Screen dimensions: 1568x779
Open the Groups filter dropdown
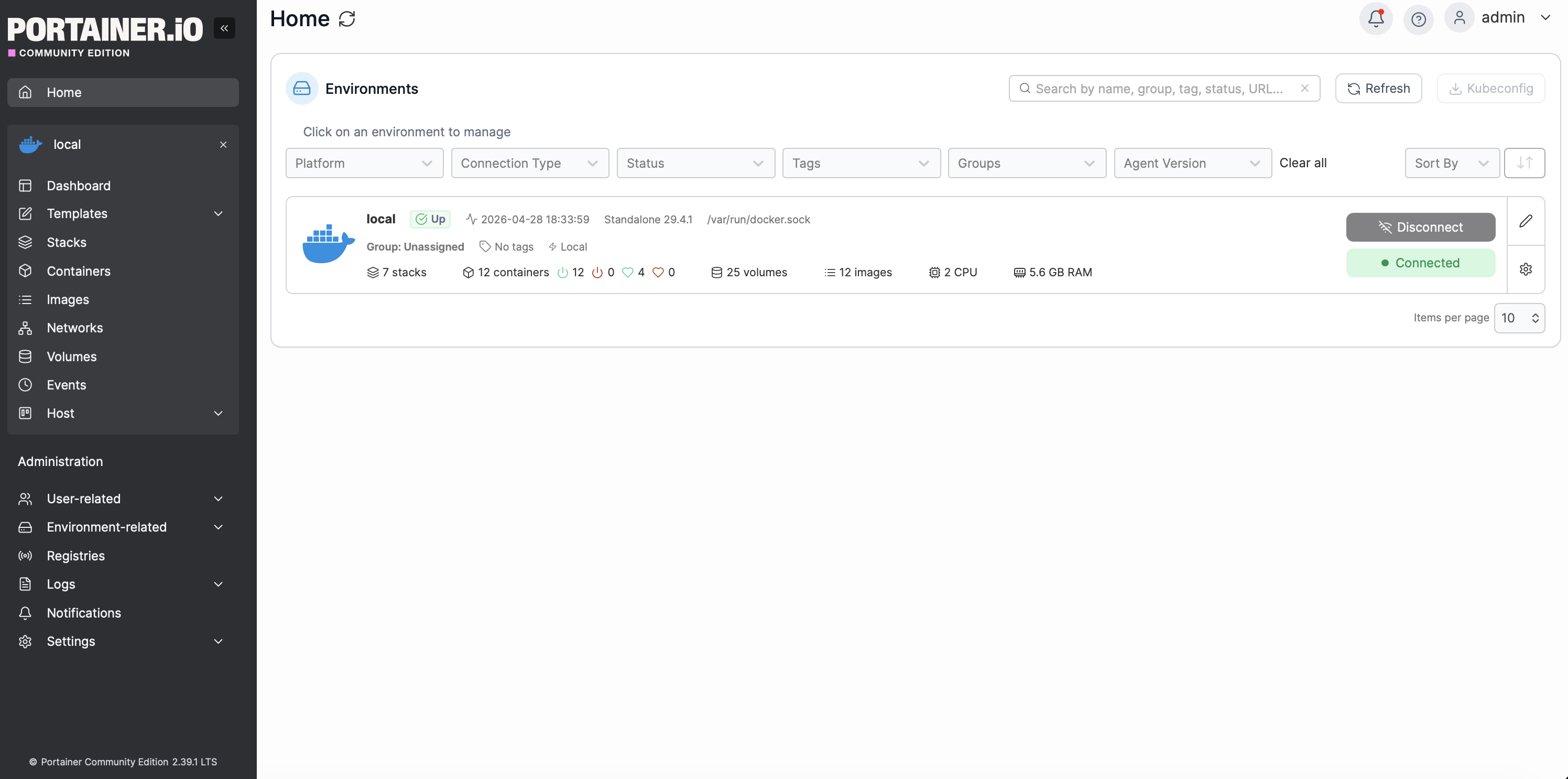click(x=1026, y=163)
